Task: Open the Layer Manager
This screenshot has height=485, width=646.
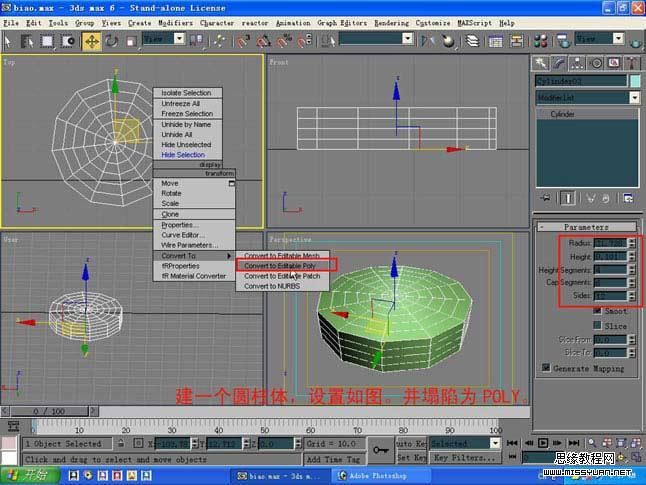Action: pyautogui.click(x=472, y=41)
